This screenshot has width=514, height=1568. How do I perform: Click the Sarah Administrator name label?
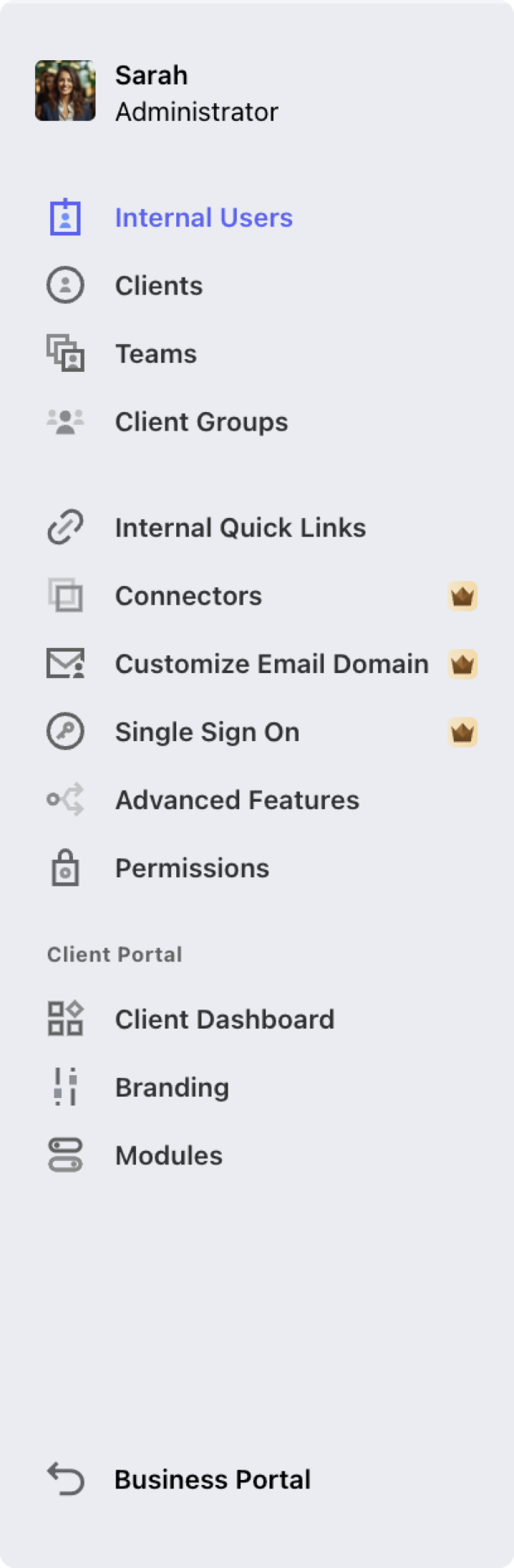[x=196, y=93]
